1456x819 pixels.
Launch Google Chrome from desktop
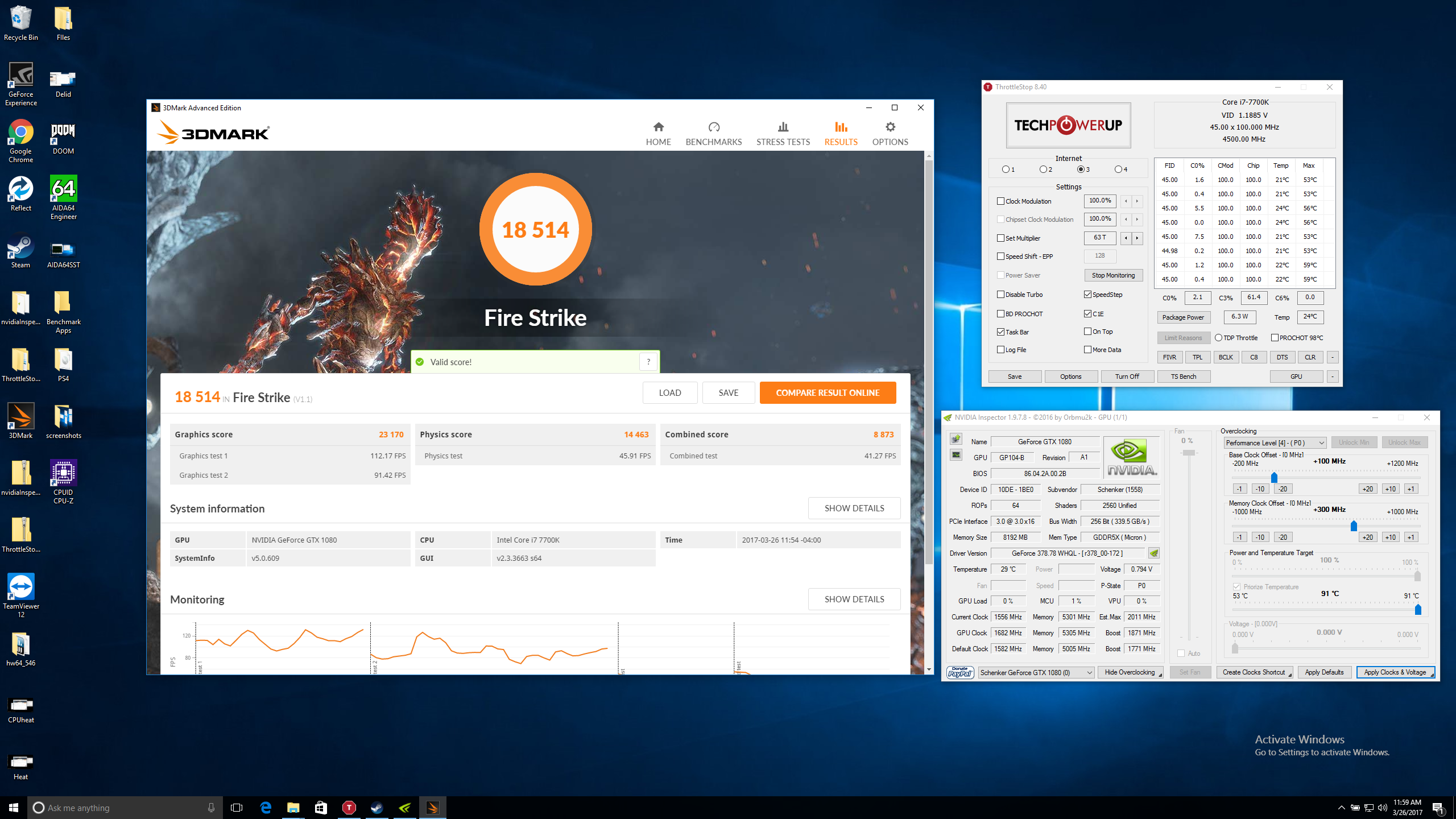21,141
